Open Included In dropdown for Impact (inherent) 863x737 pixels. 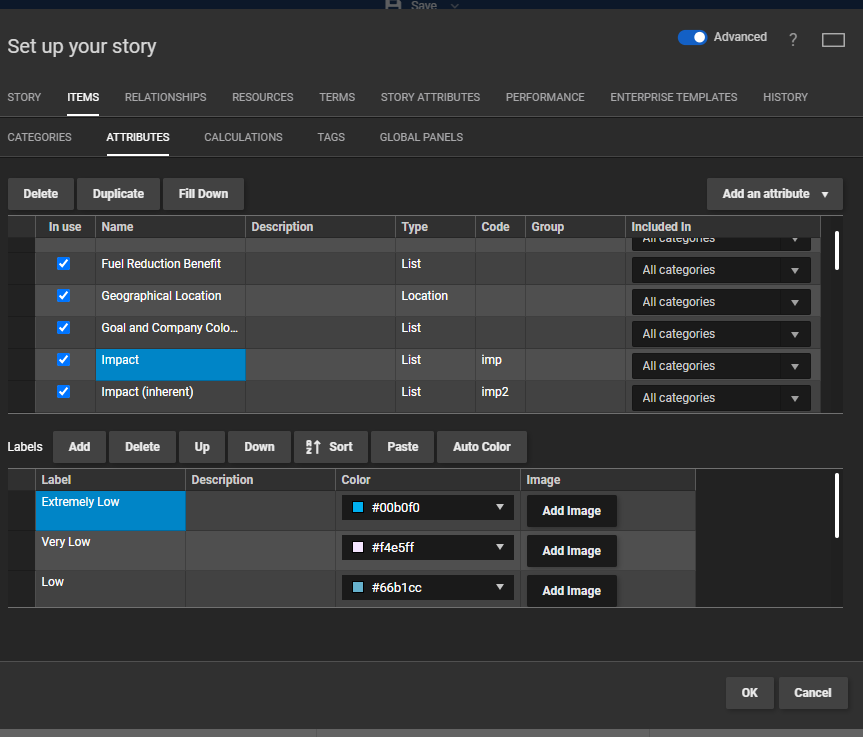pos(721,398)
